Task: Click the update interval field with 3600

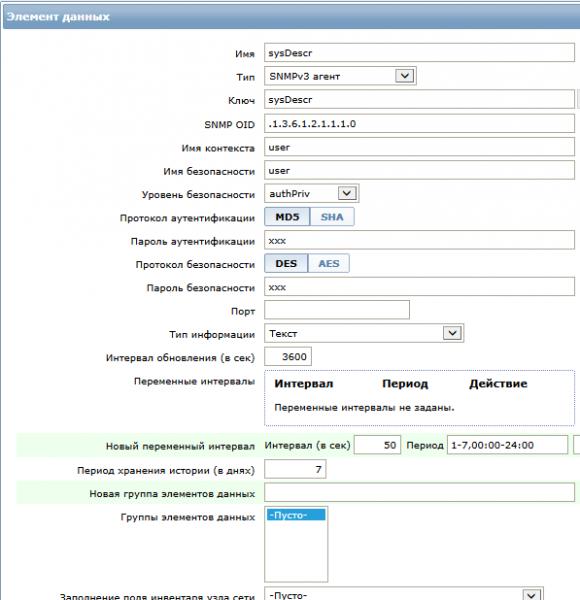Action: (288, 357)
